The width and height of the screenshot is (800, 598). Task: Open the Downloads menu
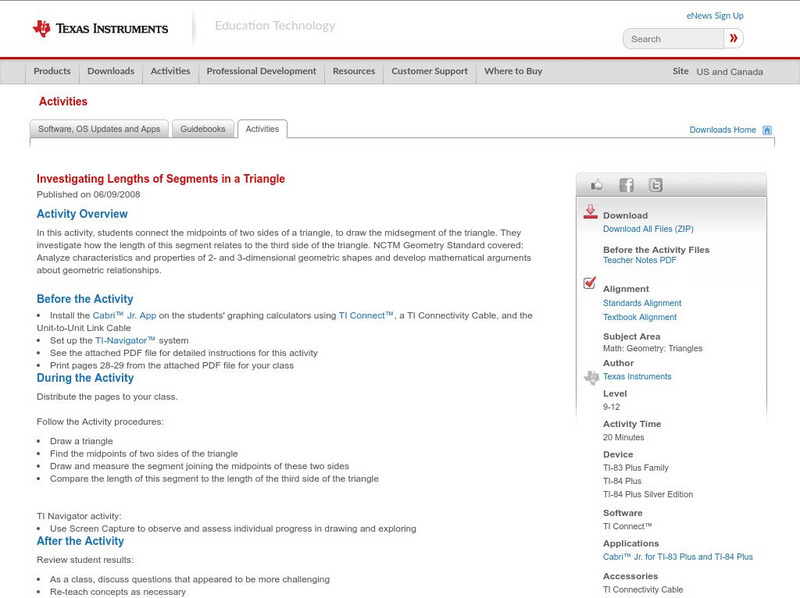[x=111, y=71]
